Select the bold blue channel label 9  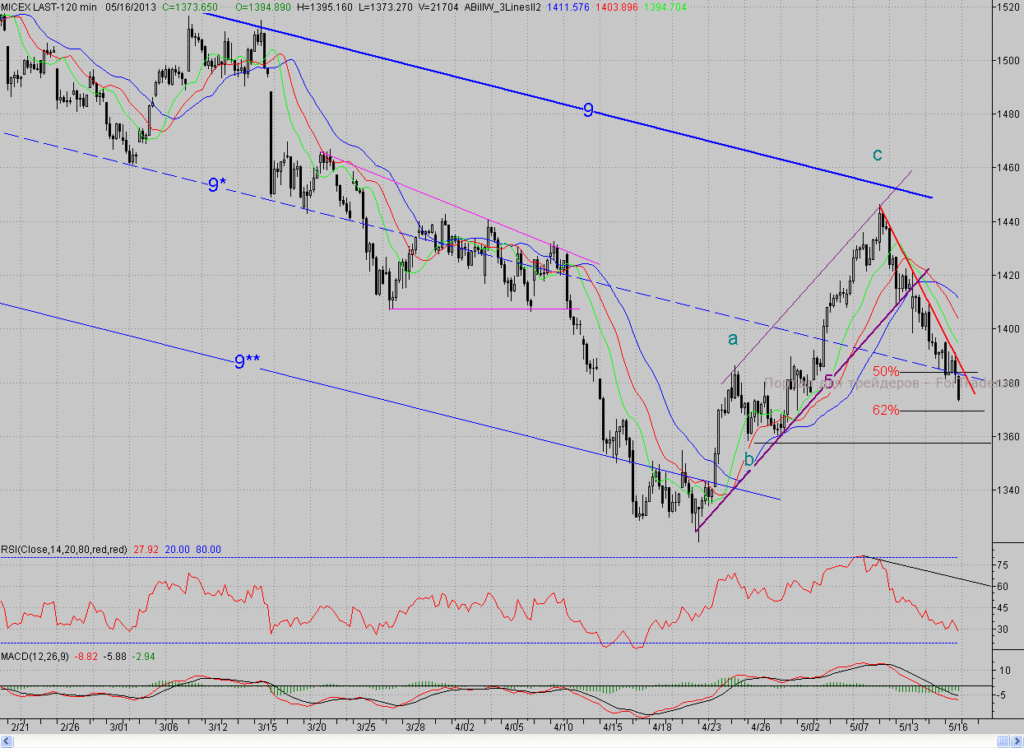click(x=588, y=110)
